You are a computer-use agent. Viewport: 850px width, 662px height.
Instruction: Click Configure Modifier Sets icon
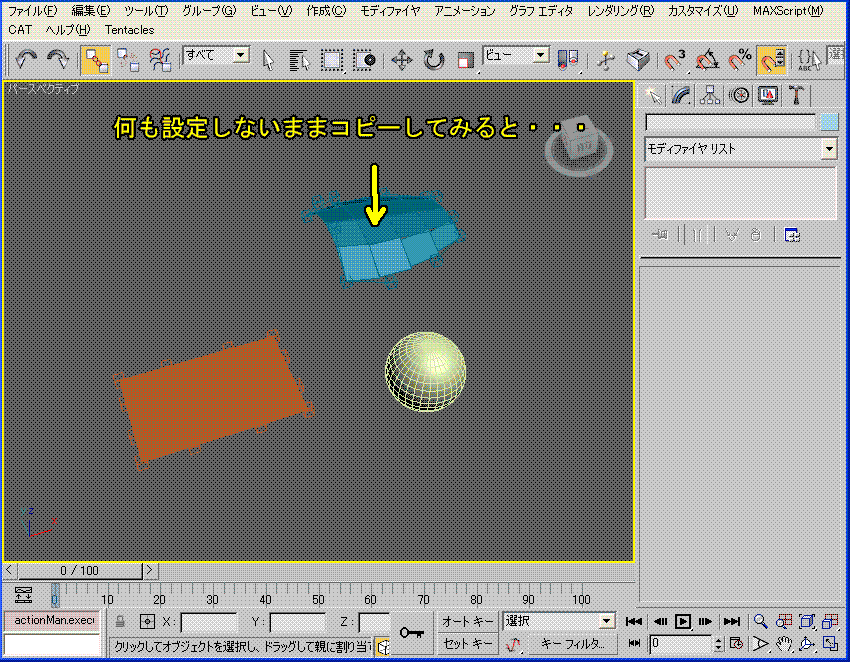coord(792,235)
